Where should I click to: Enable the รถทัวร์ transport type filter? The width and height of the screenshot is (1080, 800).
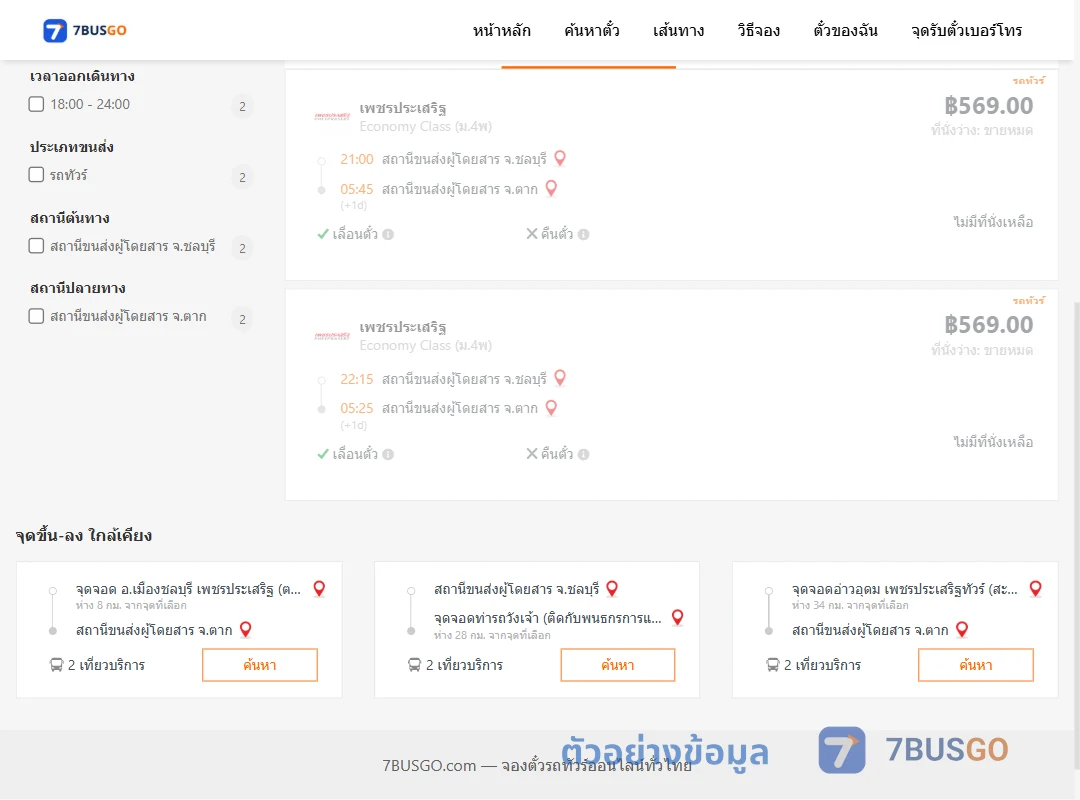pos(37,174)
